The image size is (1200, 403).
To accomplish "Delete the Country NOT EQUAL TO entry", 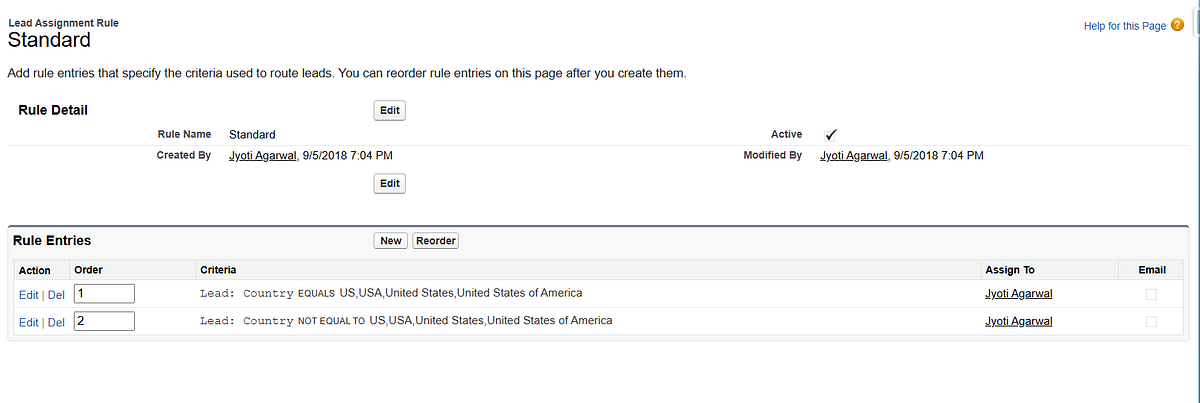I will tap(56, 322).
